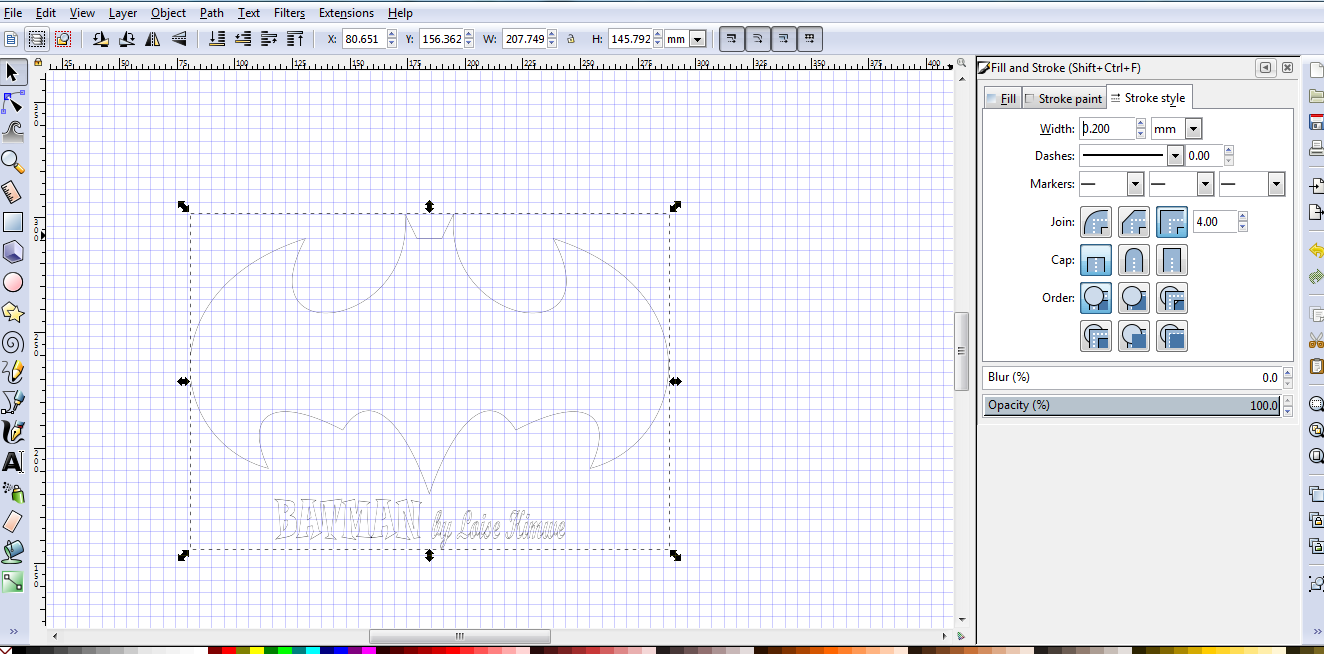Open the end Markers dropdown

pos(1276,184)
